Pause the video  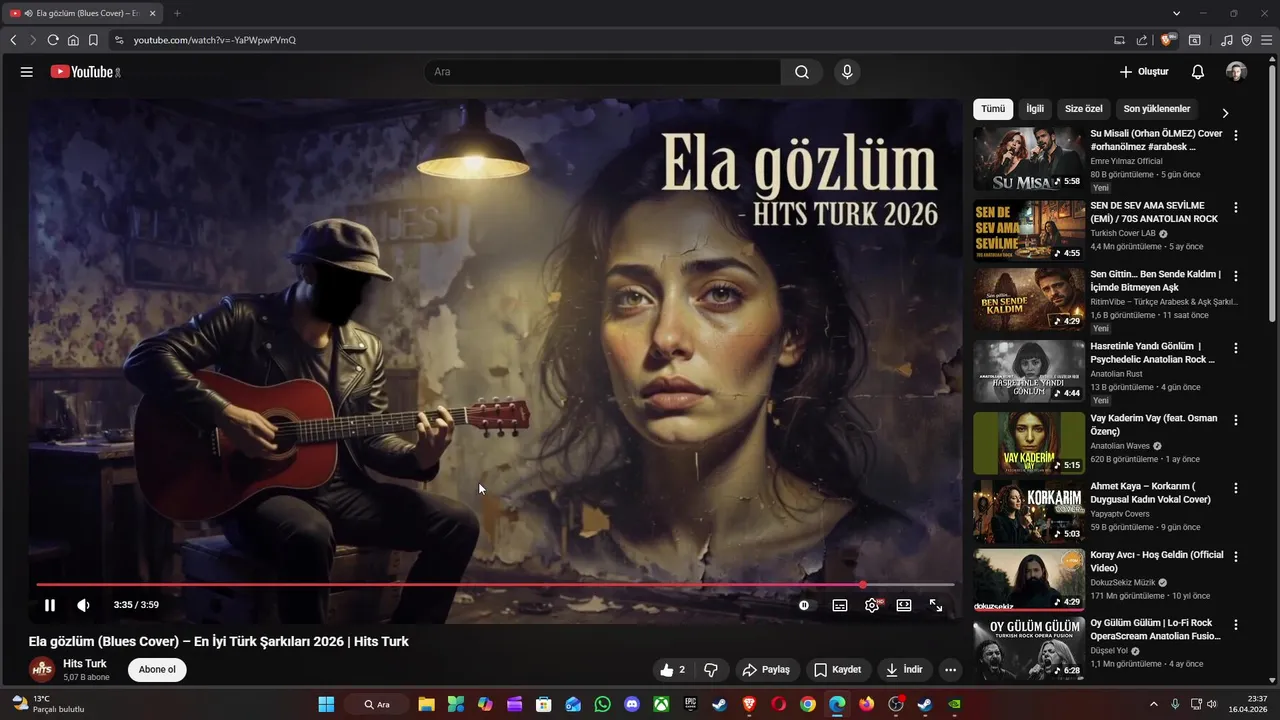pos(50,605)
